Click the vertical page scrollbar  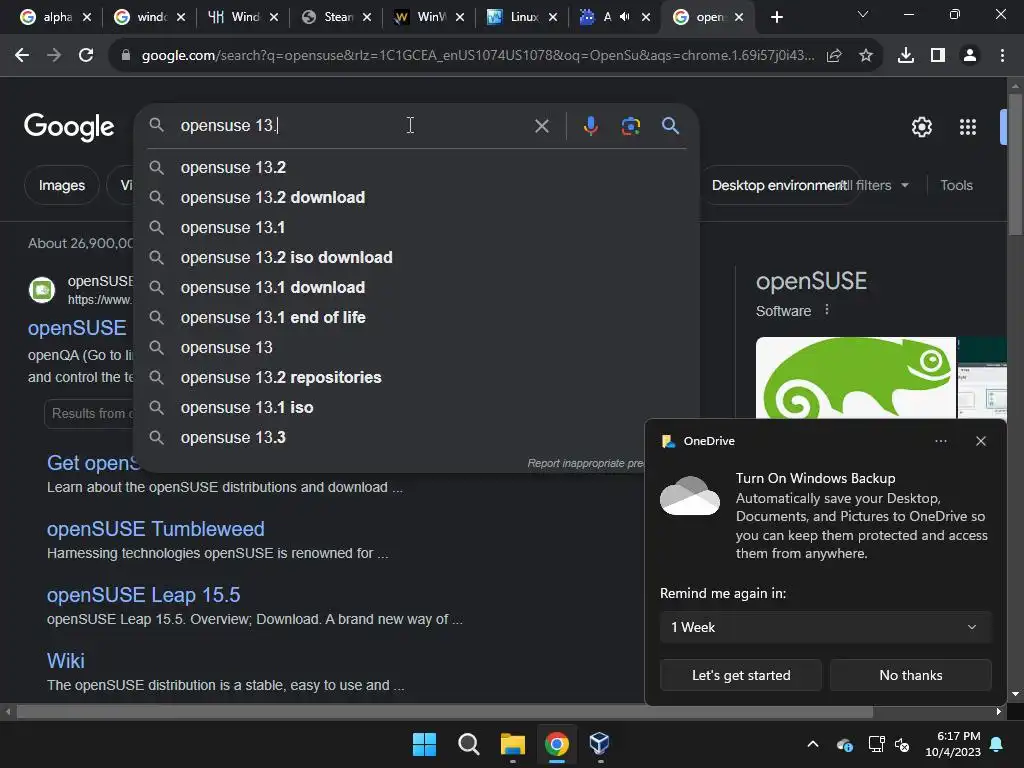tap(1015, 163)
